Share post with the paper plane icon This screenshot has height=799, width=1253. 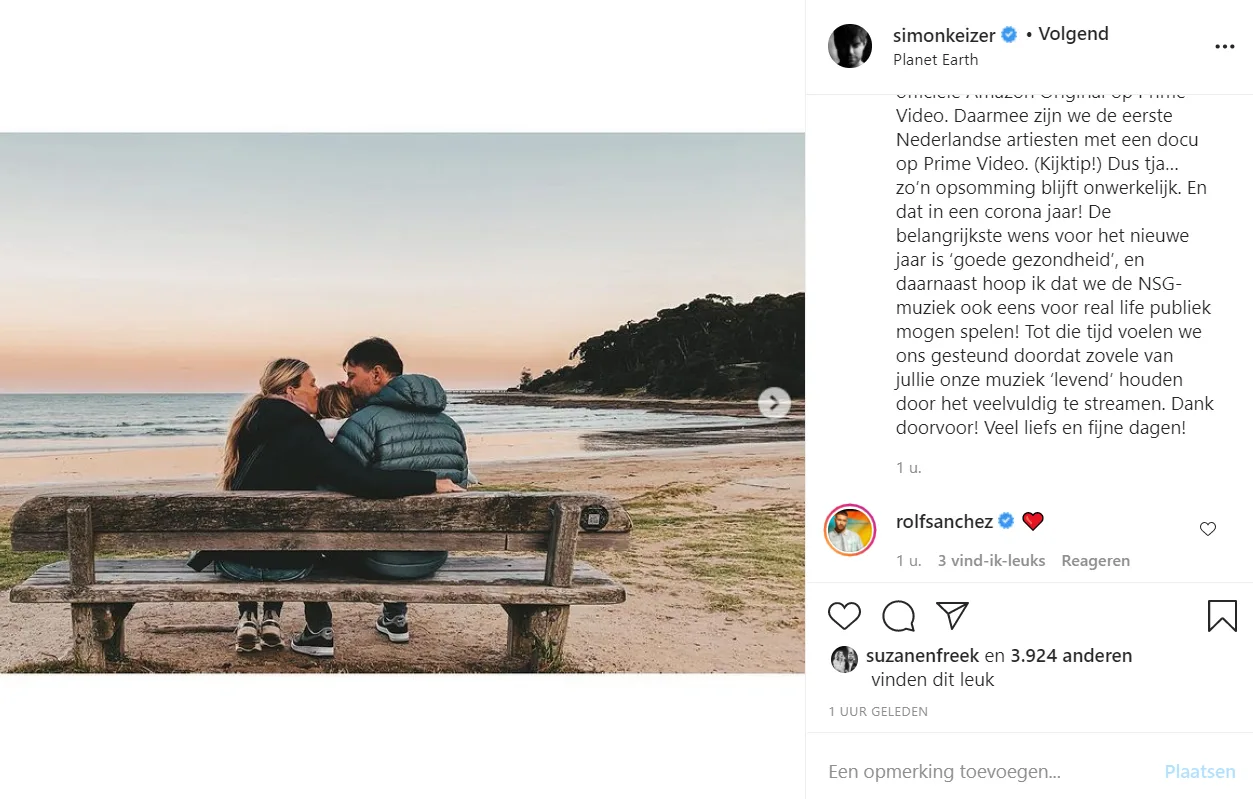click(x=952, y=616)
